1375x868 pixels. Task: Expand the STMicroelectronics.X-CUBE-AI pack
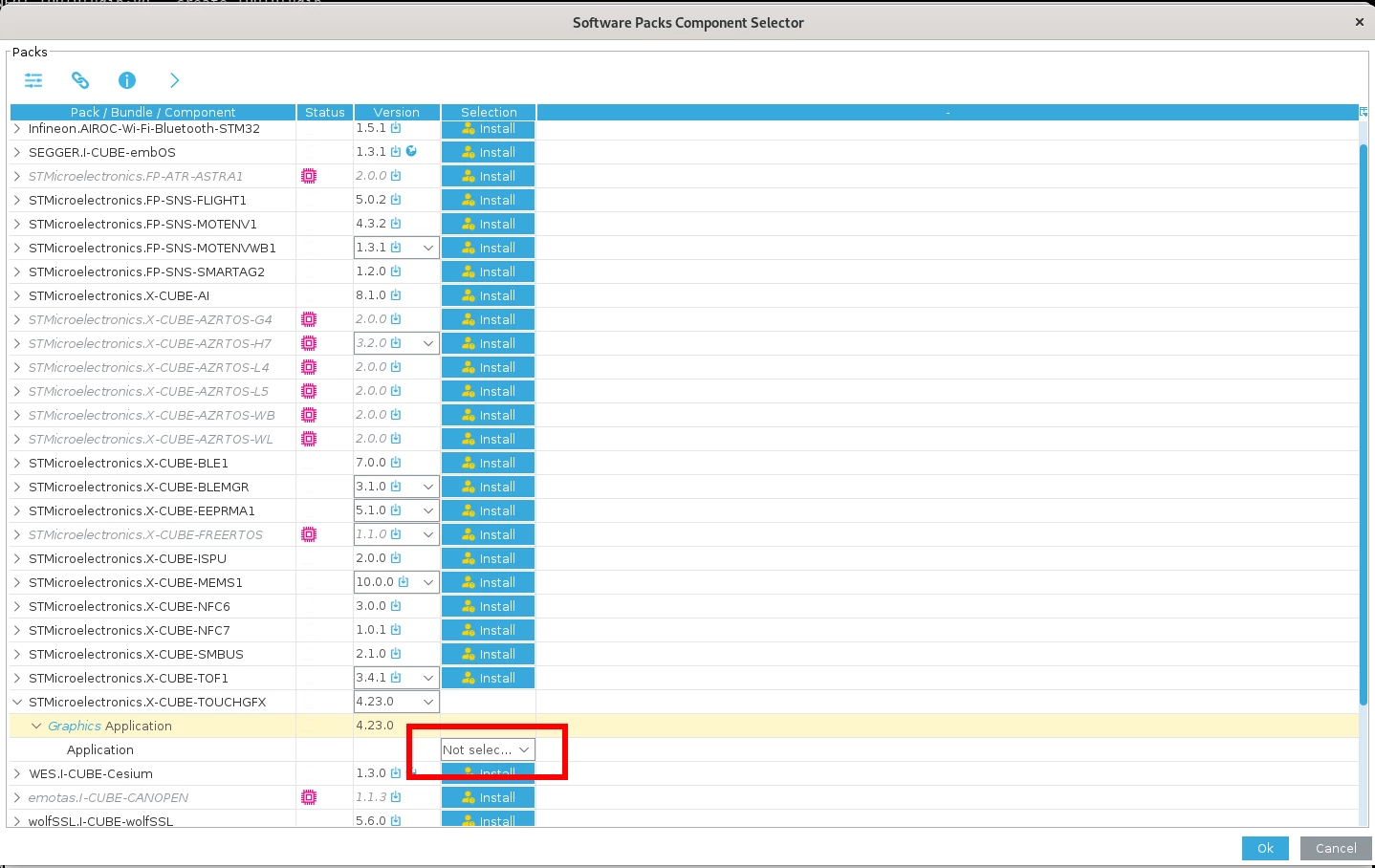pyautogui.click(x=17, y=295)
